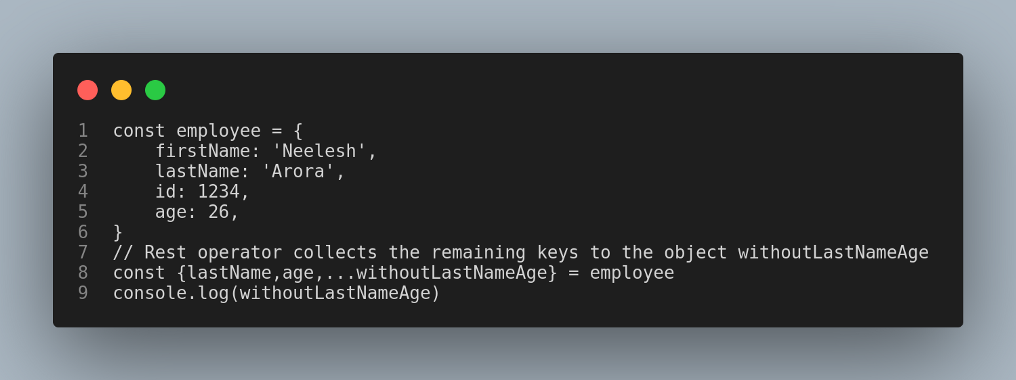
Task: Click the age value 26
Action: click(218, 212)
